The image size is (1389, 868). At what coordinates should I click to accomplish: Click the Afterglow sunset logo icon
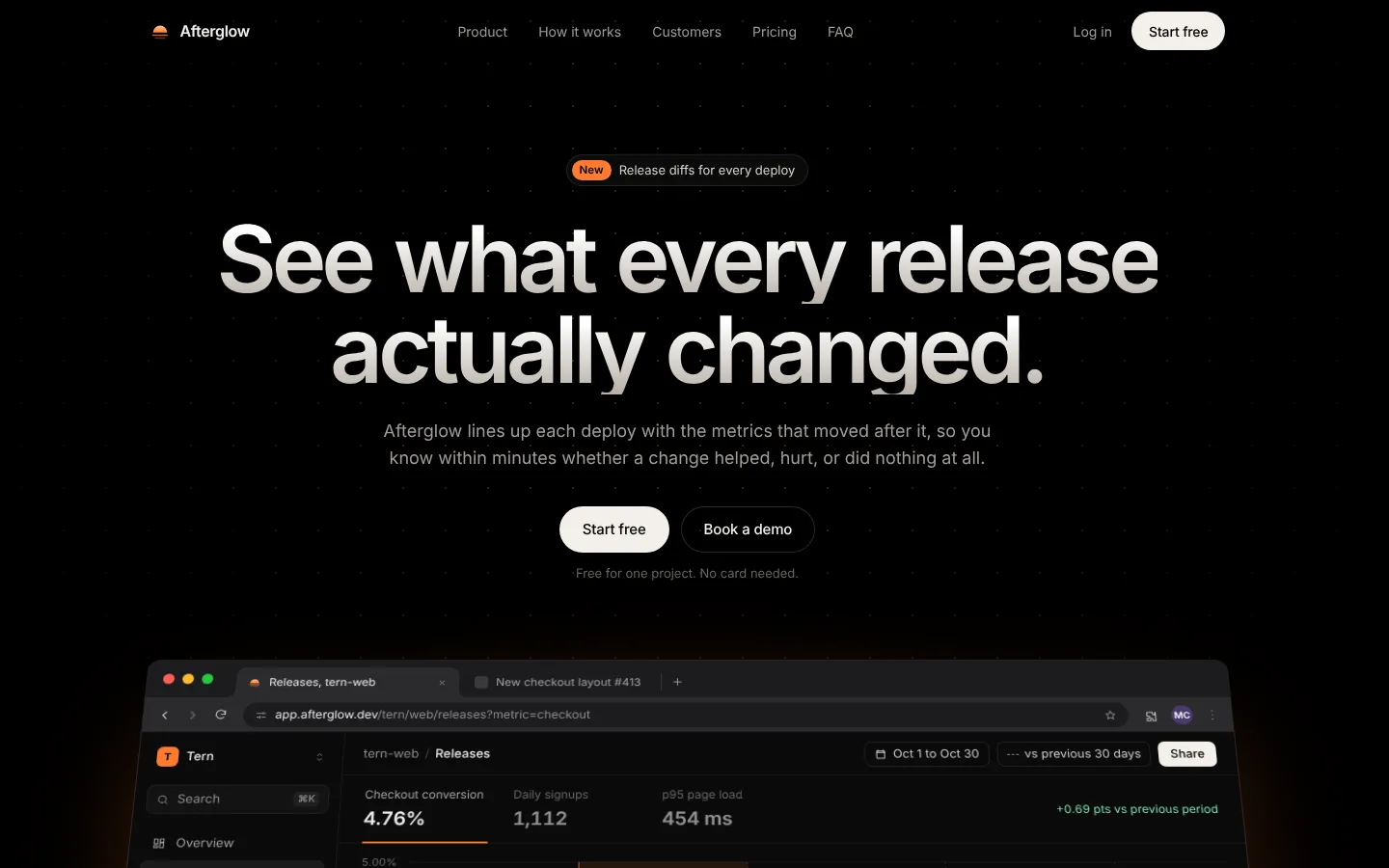160,32
